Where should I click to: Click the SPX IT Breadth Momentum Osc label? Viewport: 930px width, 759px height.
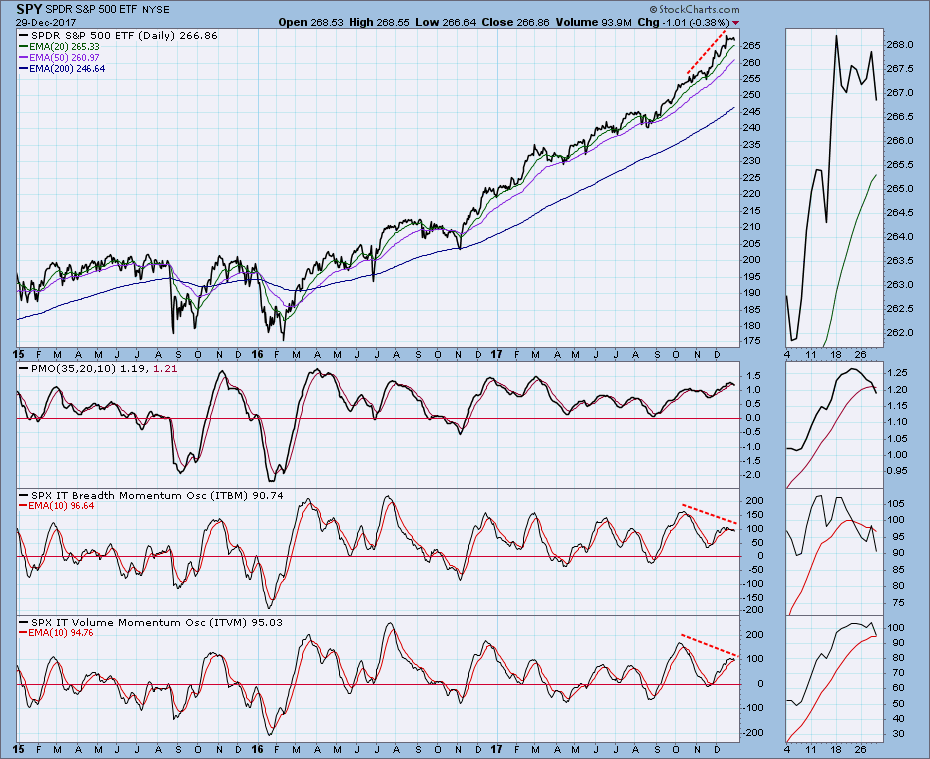pyautogui.click(x=139, y=495)
